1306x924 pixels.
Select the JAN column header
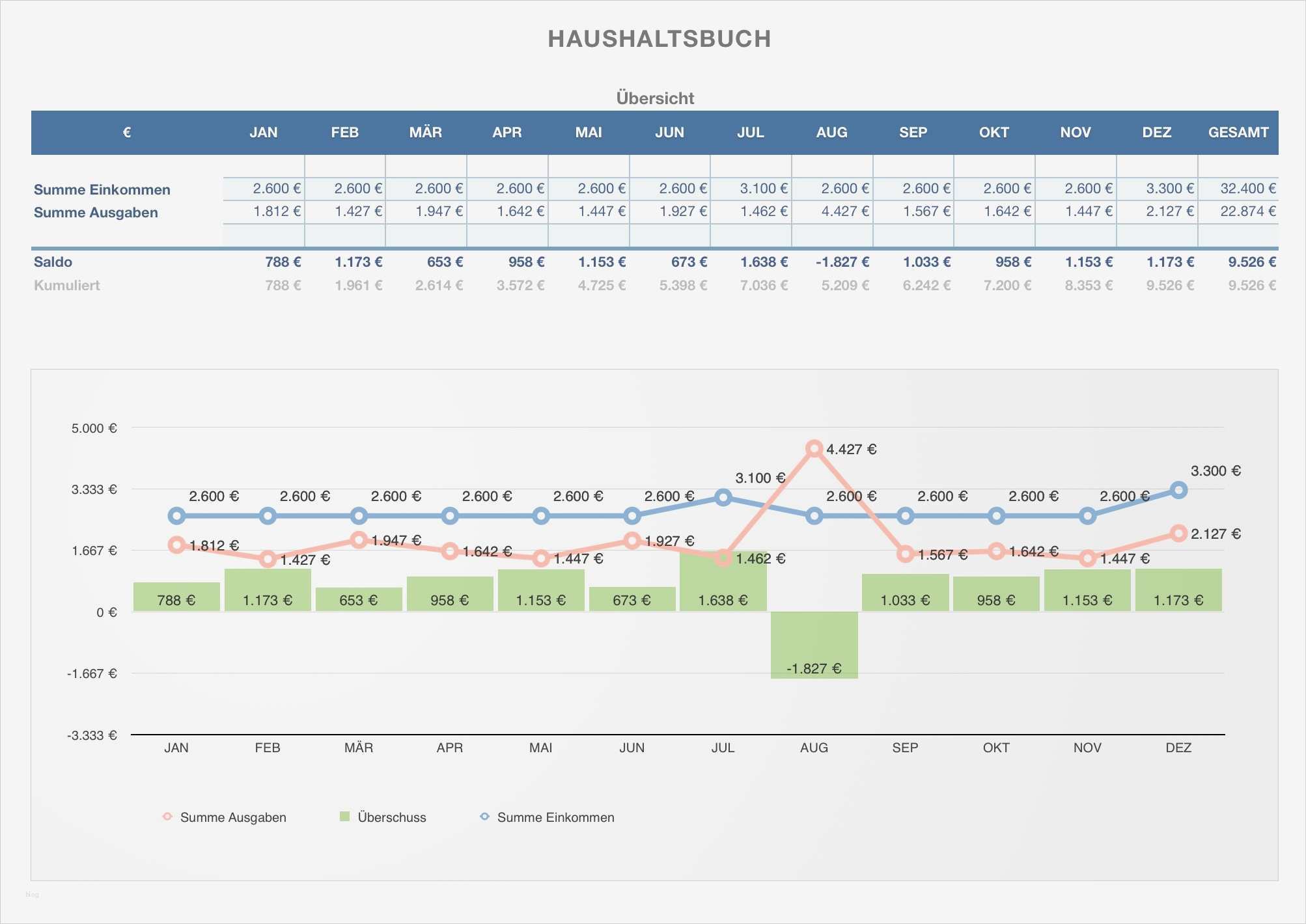[x=262, y=132]
